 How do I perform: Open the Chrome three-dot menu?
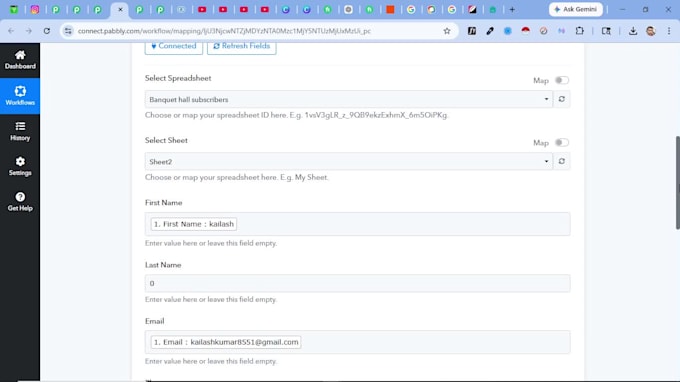click(669, 31)
